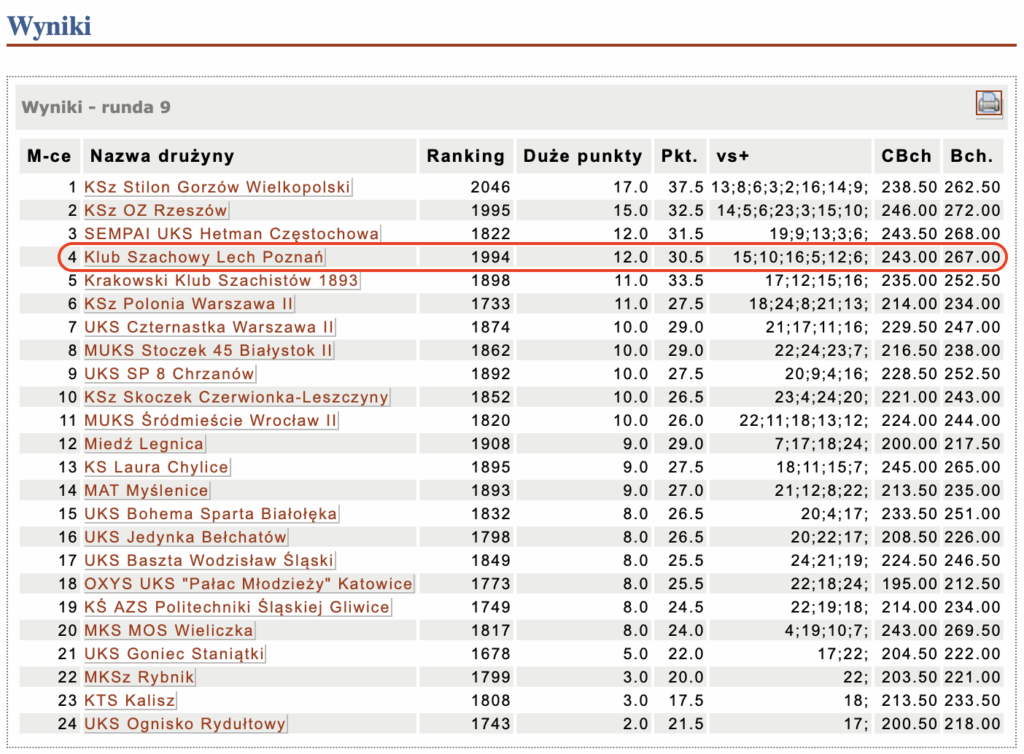The height and width of the screenshot is (754, 1024).
Task: Click UKS SP 8 Chrzanów link
Action: coord(169,374)
